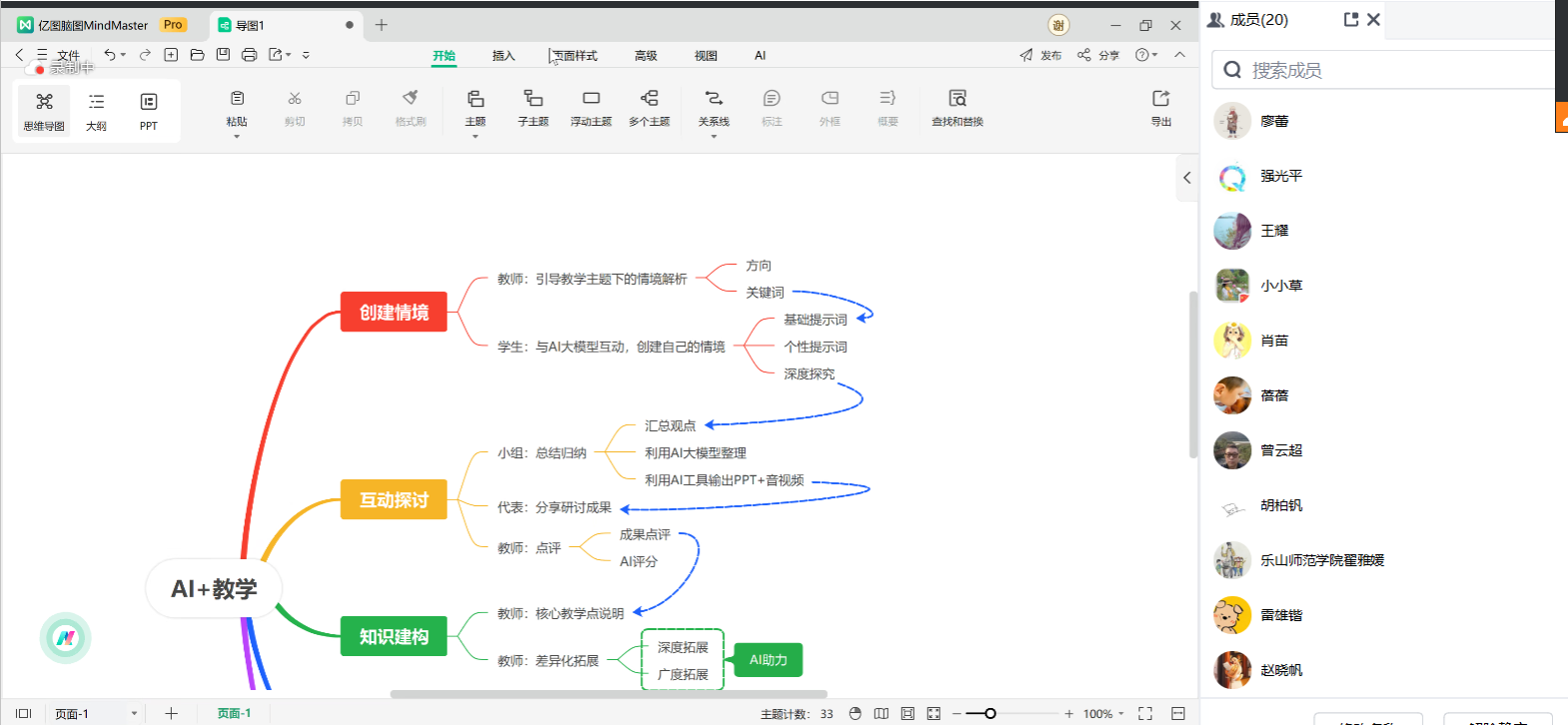Click the undo arrow icon

[109, 55]
